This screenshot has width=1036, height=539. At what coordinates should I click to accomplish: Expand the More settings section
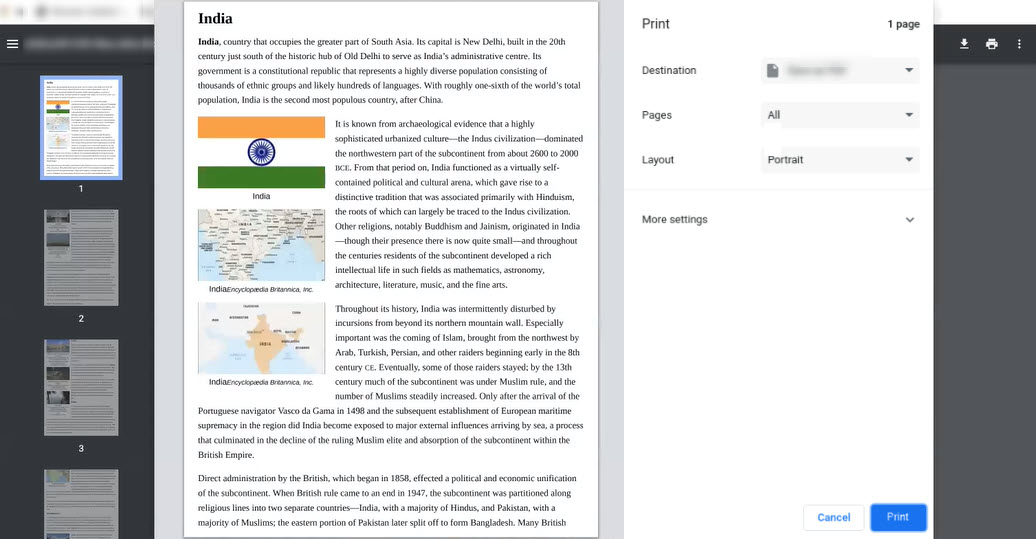point(780,219)
